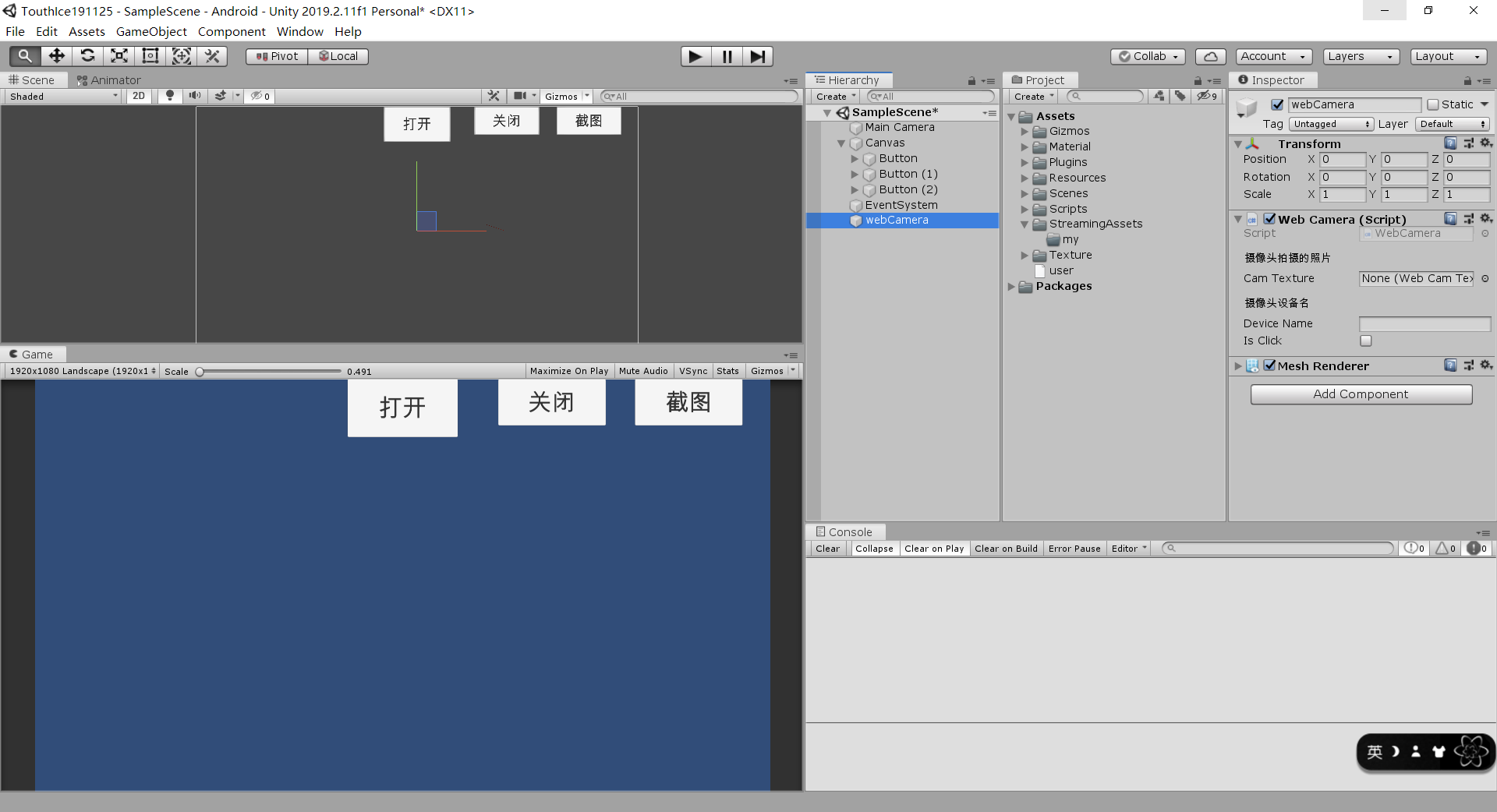Viewport: 1497px width, 812px height.
Task: Enable Is Click checkbox
Action: 1366,341
